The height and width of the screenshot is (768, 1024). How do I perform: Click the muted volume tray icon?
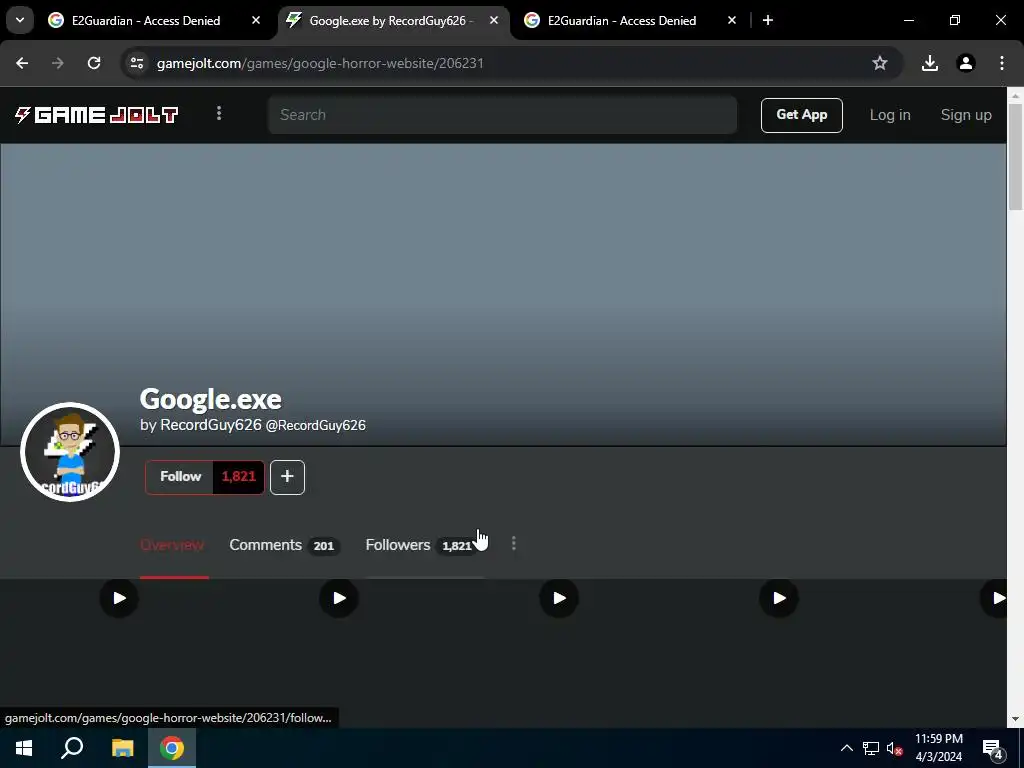(x=895, y=748)
